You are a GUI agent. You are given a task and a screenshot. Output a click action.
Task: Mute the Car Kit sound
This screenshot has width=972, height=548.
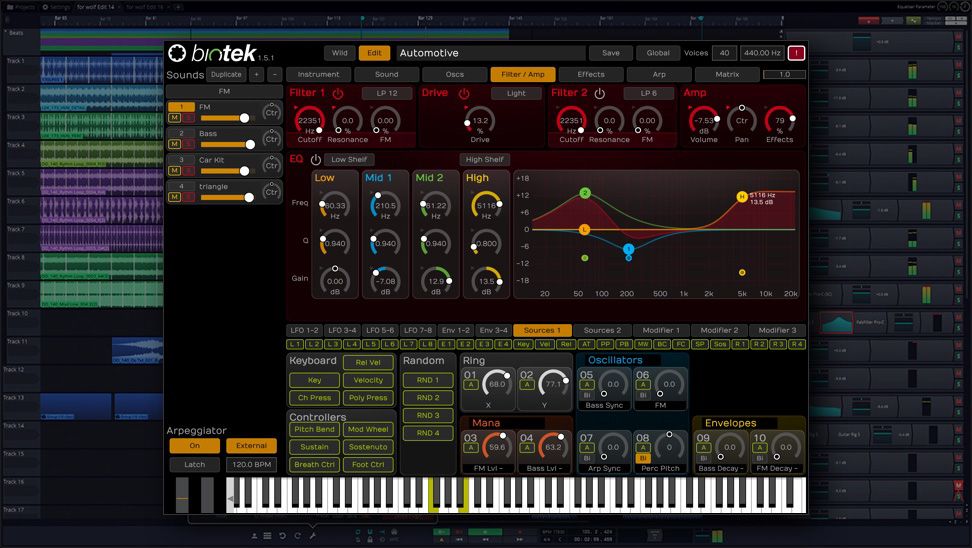click(x=175, y=170)
